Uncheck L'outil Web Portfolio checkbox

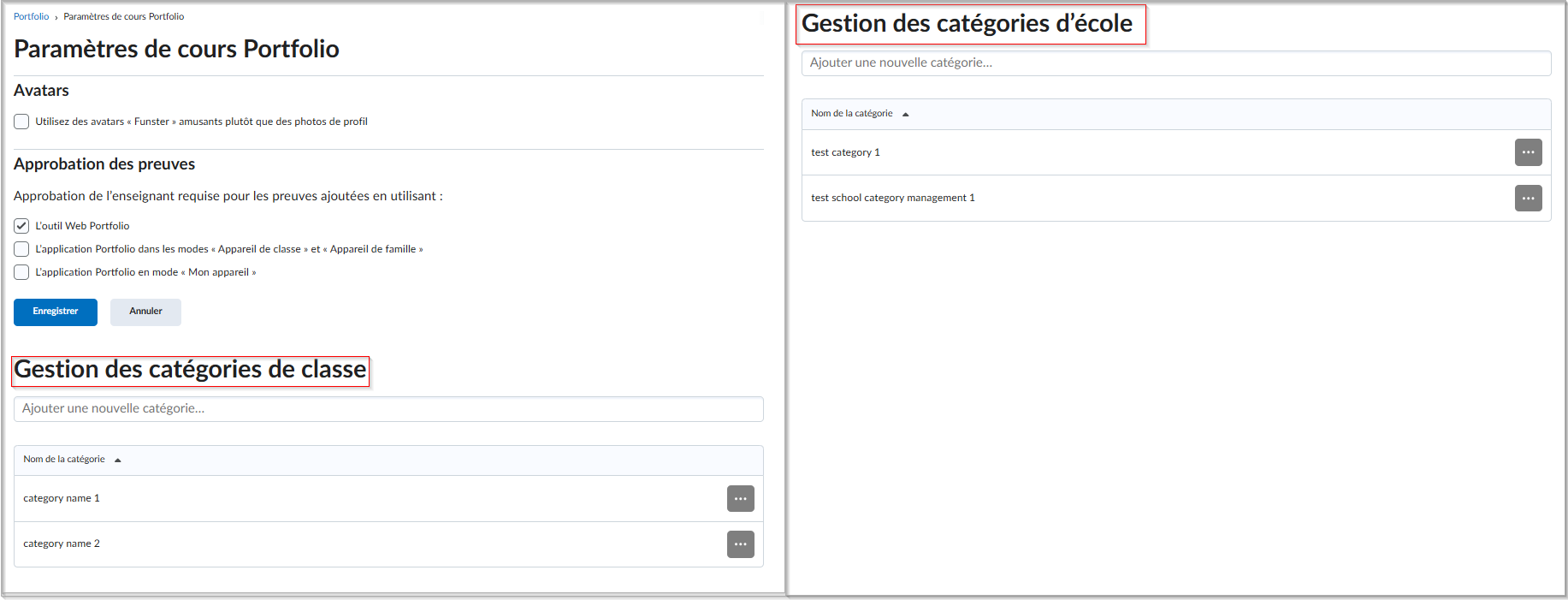[21, 226]
